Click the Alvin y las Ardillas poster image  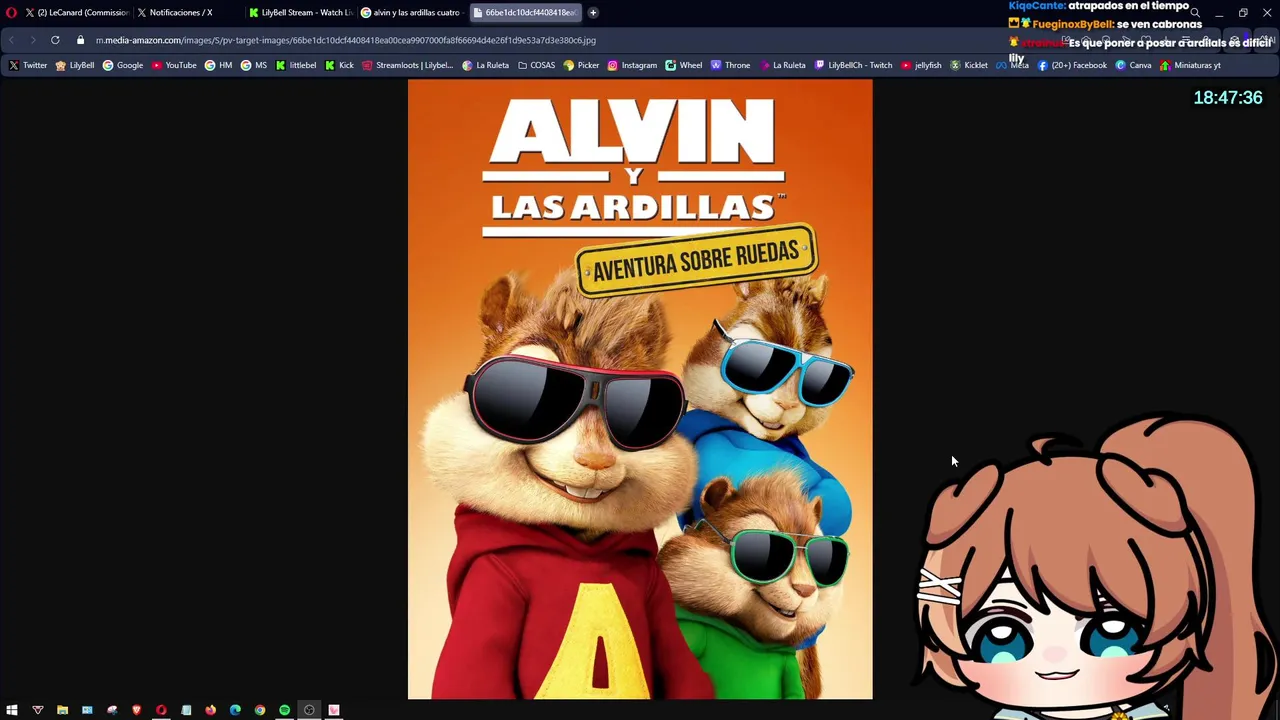pos(640,389)
